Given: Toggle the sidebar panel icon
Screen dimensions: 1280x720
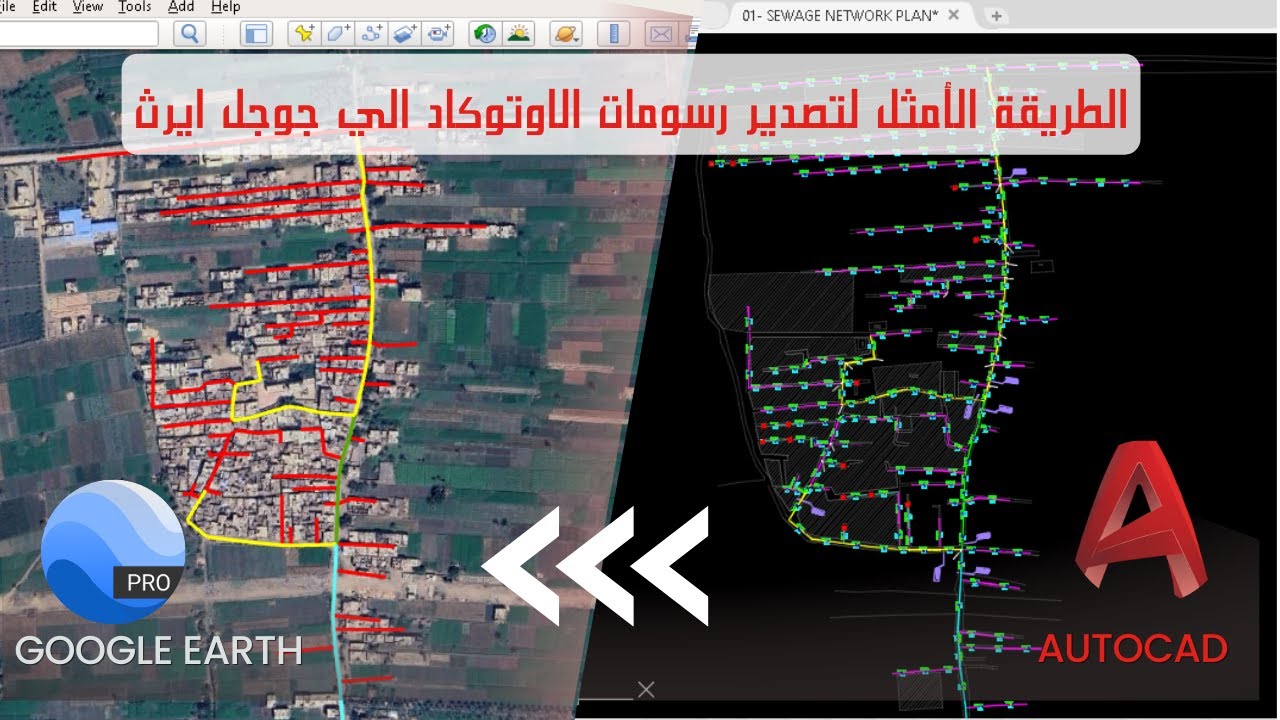Looking at the screenshot, I should [x=257, y=34].
